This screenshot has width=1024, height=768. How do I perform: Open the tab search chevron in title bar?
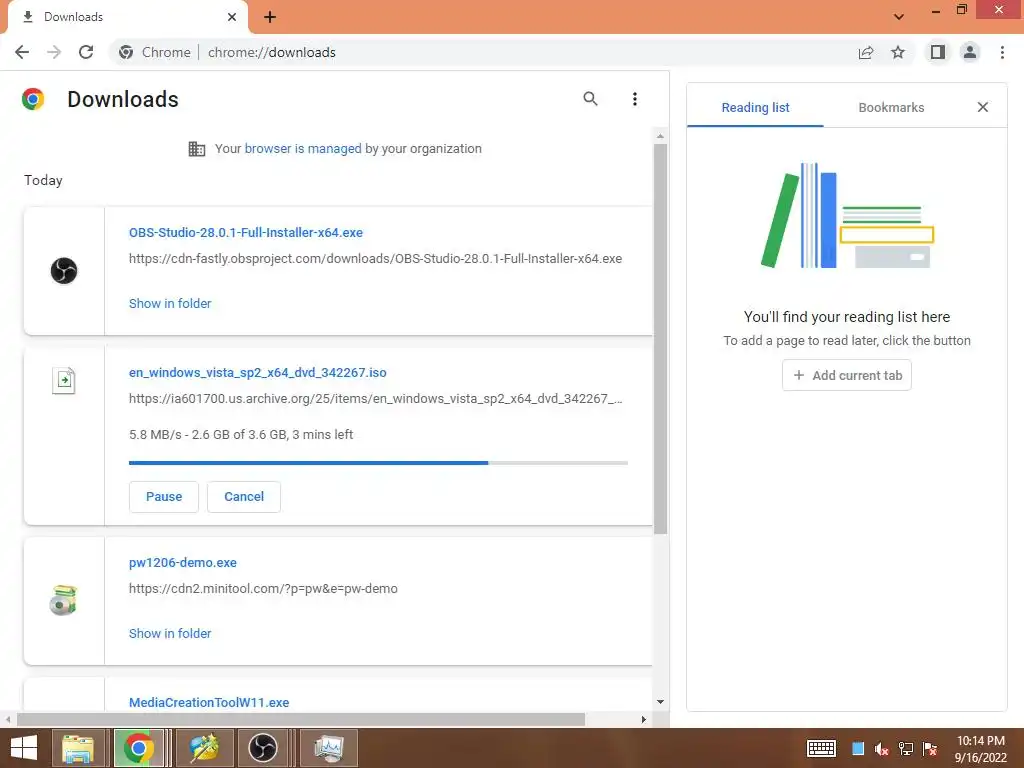point(899,16)
